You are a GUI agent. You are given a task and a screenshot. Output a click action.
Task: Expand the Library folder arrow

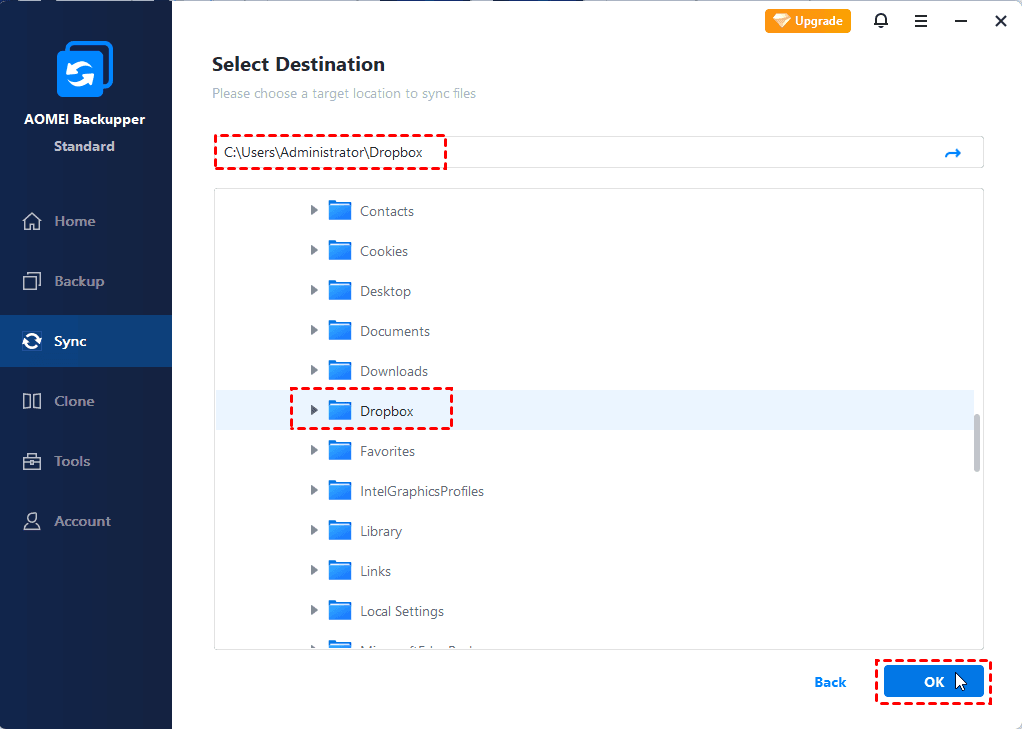point(314,531)
